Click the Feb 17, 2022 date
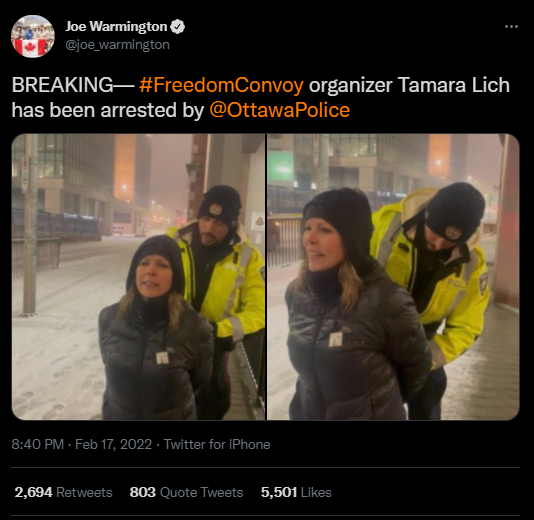 click(113, 444)
